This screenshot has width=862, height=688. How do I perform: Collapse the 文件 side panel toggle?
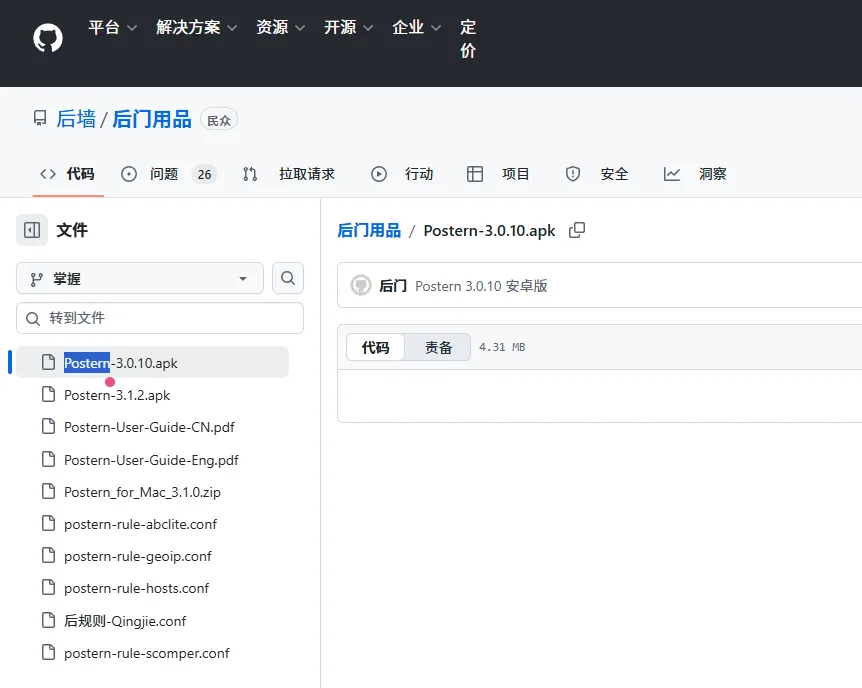(31, 229)
